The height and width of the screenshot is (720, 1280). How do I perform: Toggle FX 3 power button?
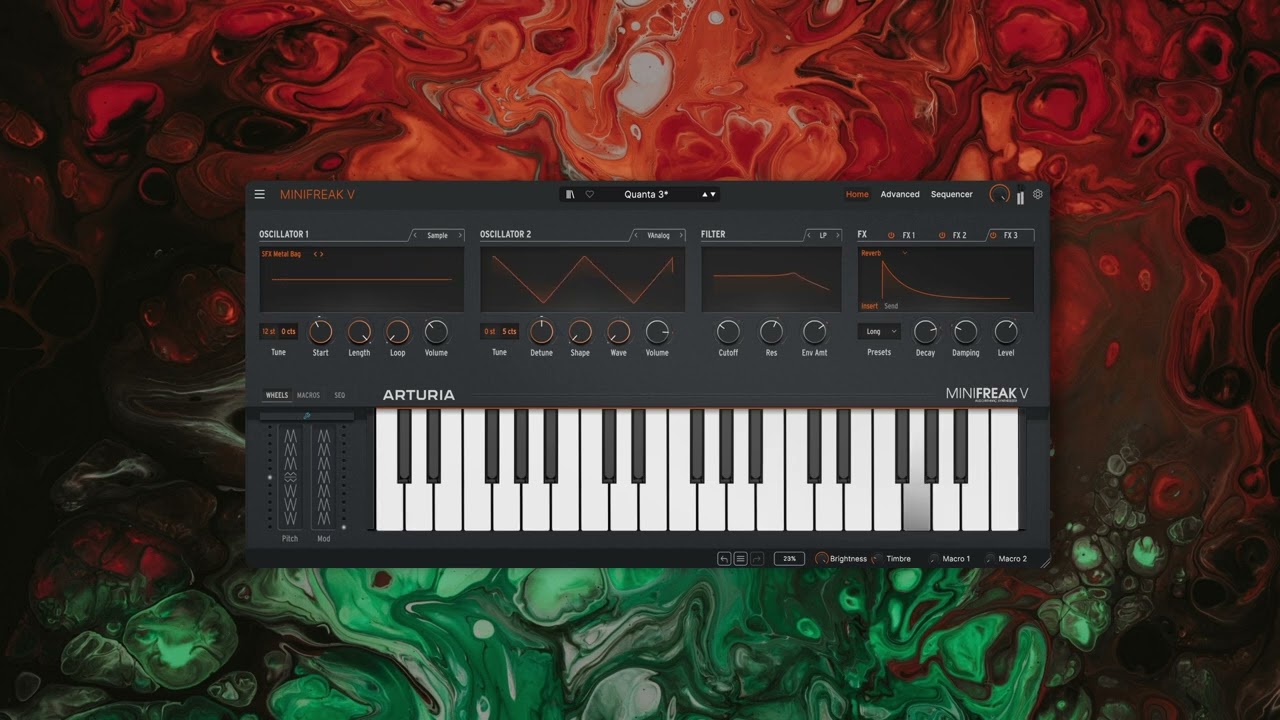point(993,236)
